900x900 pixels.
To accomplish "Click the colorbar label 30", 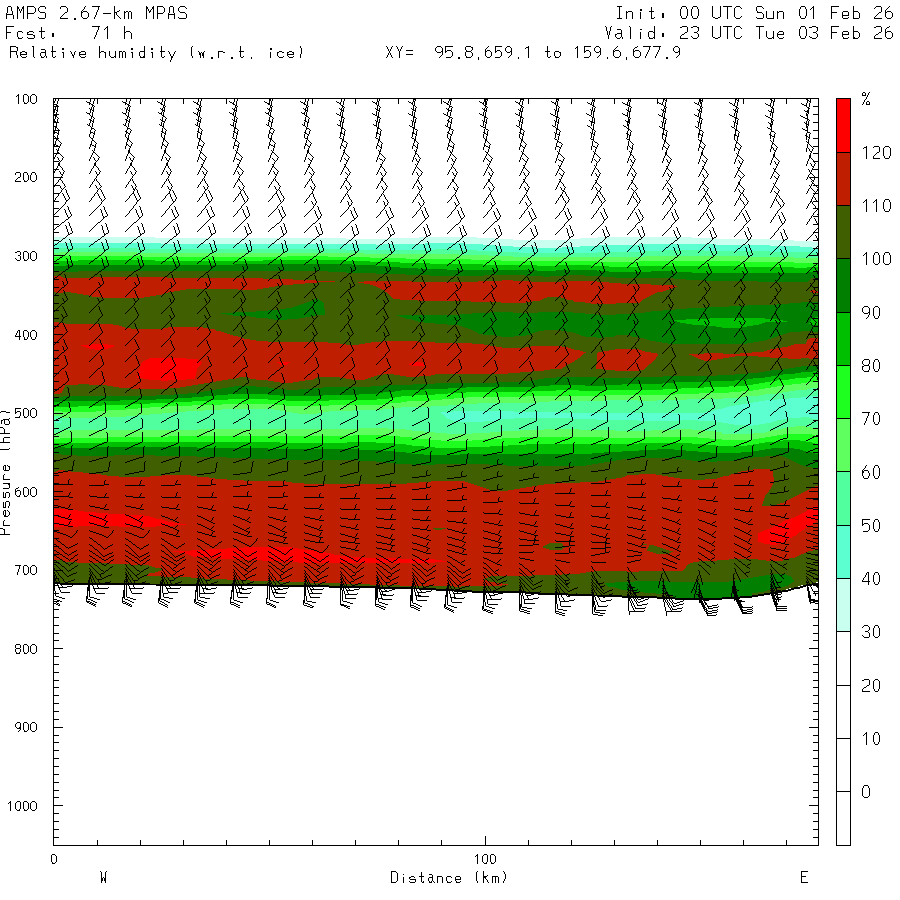I will [871, 632].
